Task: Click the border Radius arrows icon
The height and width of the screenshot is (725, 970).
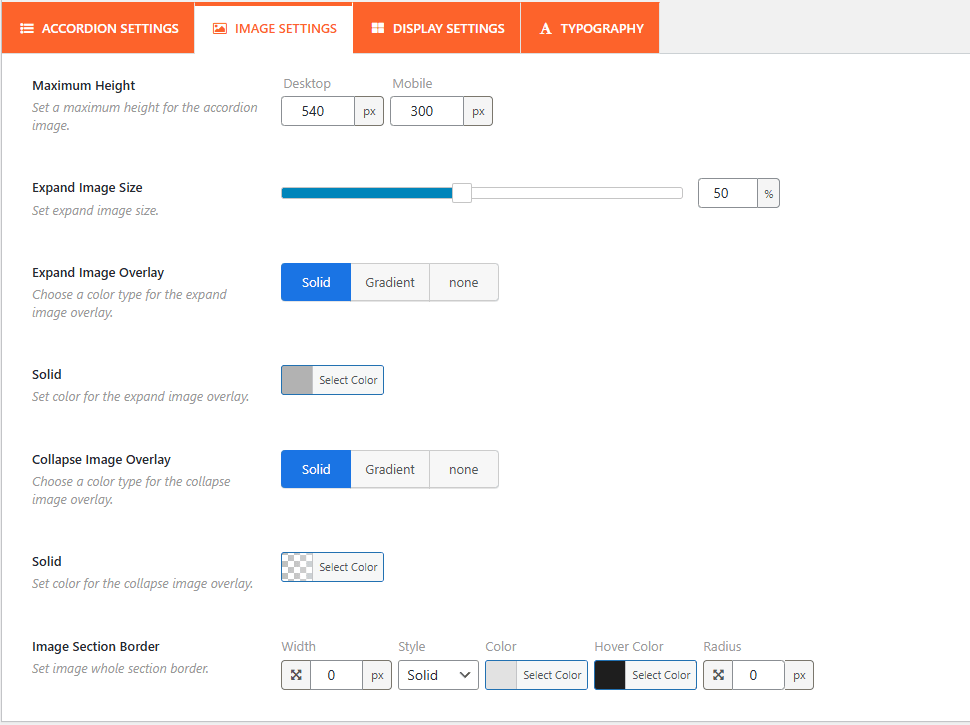Action: (718, 675)
